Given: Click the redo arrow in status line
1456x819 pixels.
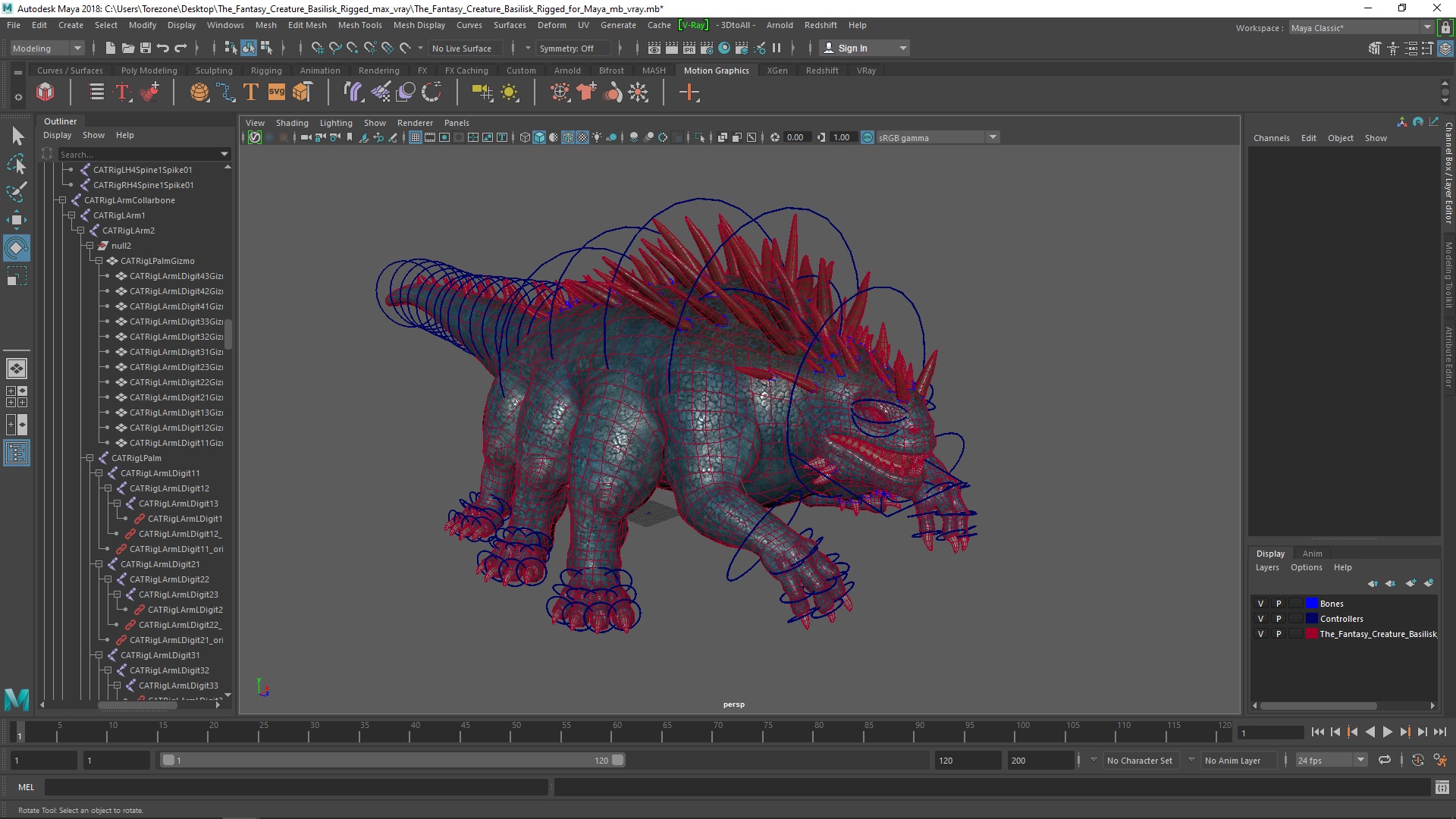Looking at the screenshot, I should click(x=180, y=48).
